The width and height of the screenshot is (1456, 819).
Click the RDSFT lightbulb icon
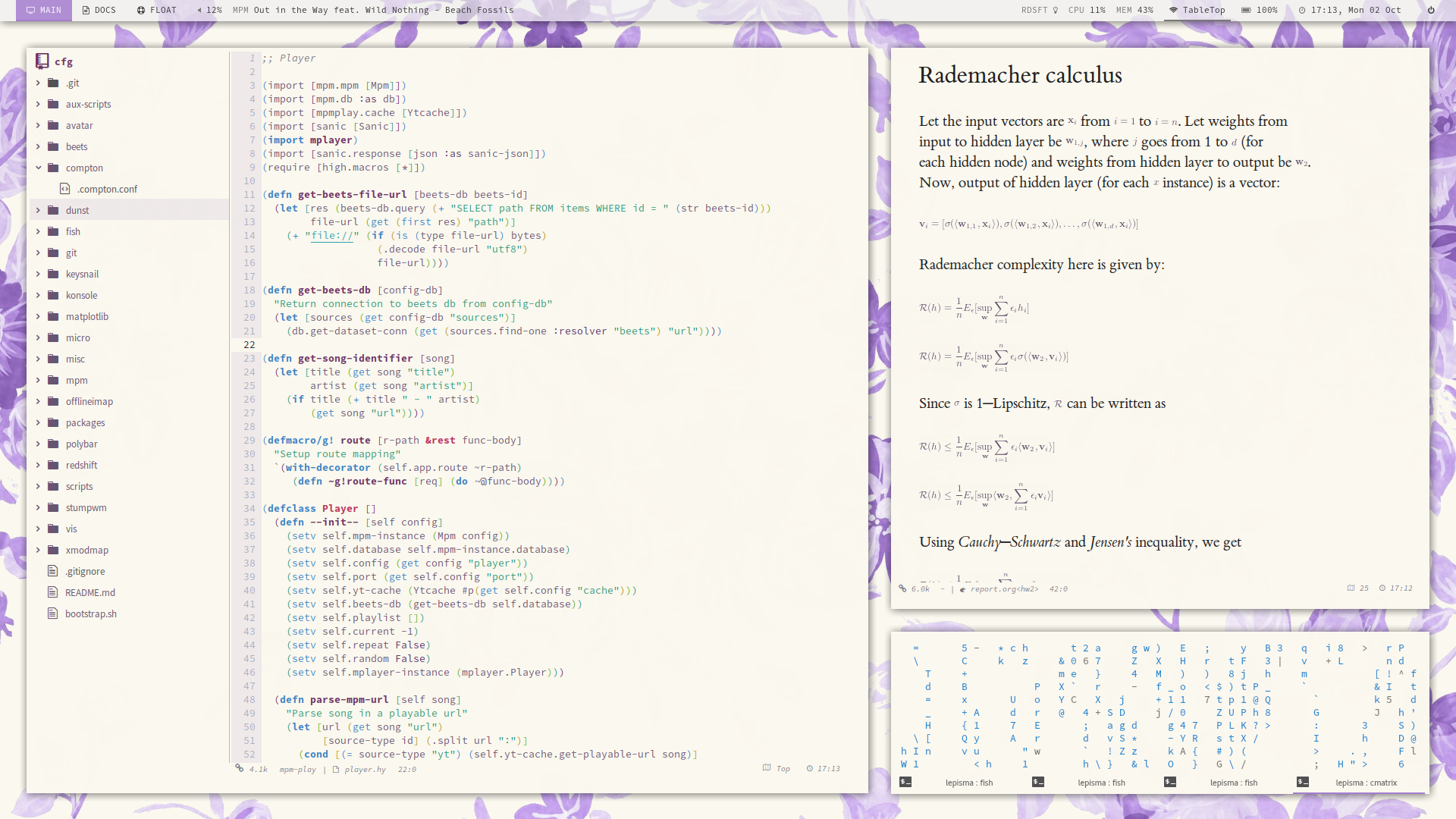pyautogui.click(x=1055, y=10)
